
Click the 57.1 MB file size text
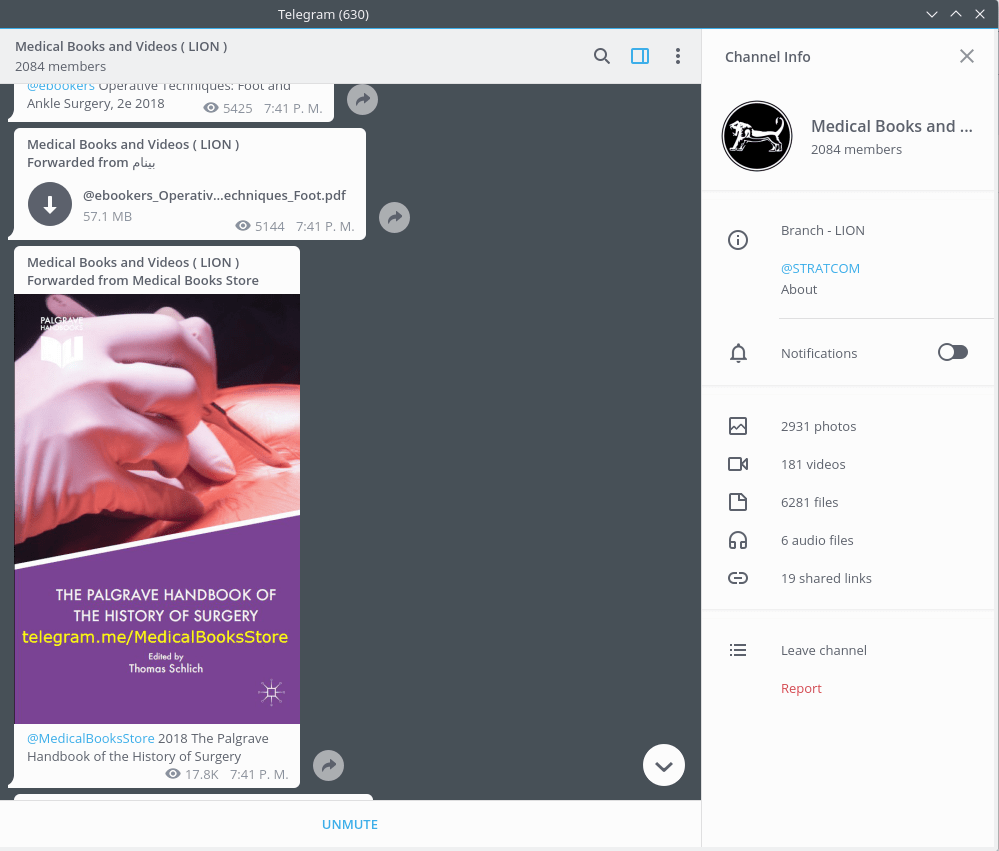107,217
